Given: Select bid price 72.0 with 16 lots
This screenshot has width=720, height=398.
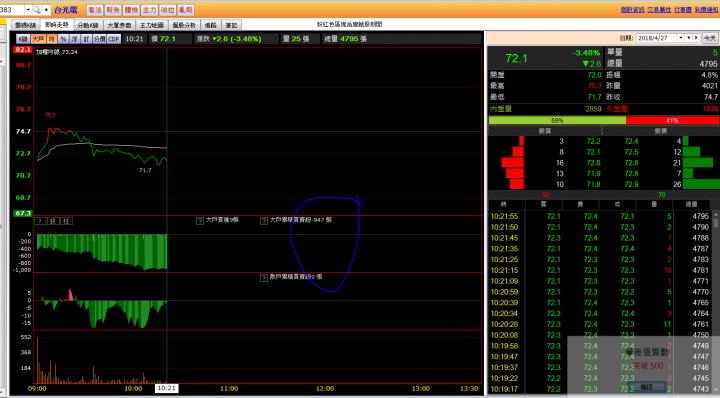Looking at the screenshot, I should coord(593,163).
